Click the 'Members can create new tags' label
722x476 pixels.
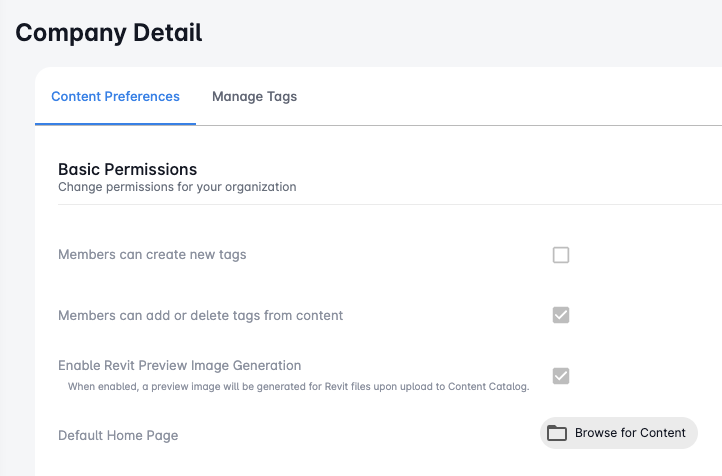click(152, 255)
